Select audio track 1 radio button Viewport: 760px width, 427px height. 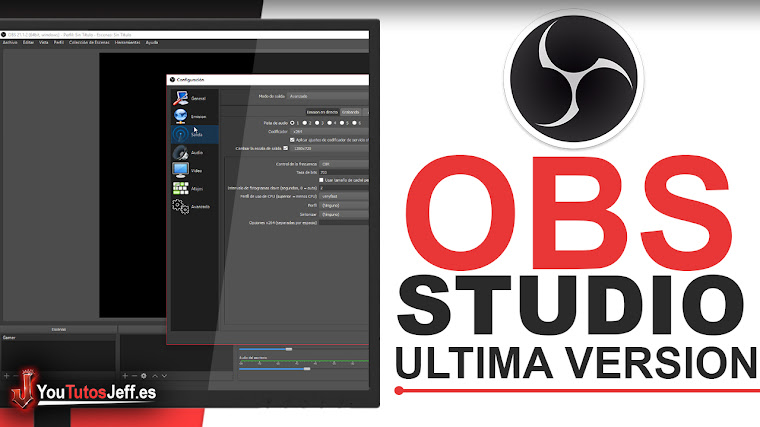tap(292, 123)
